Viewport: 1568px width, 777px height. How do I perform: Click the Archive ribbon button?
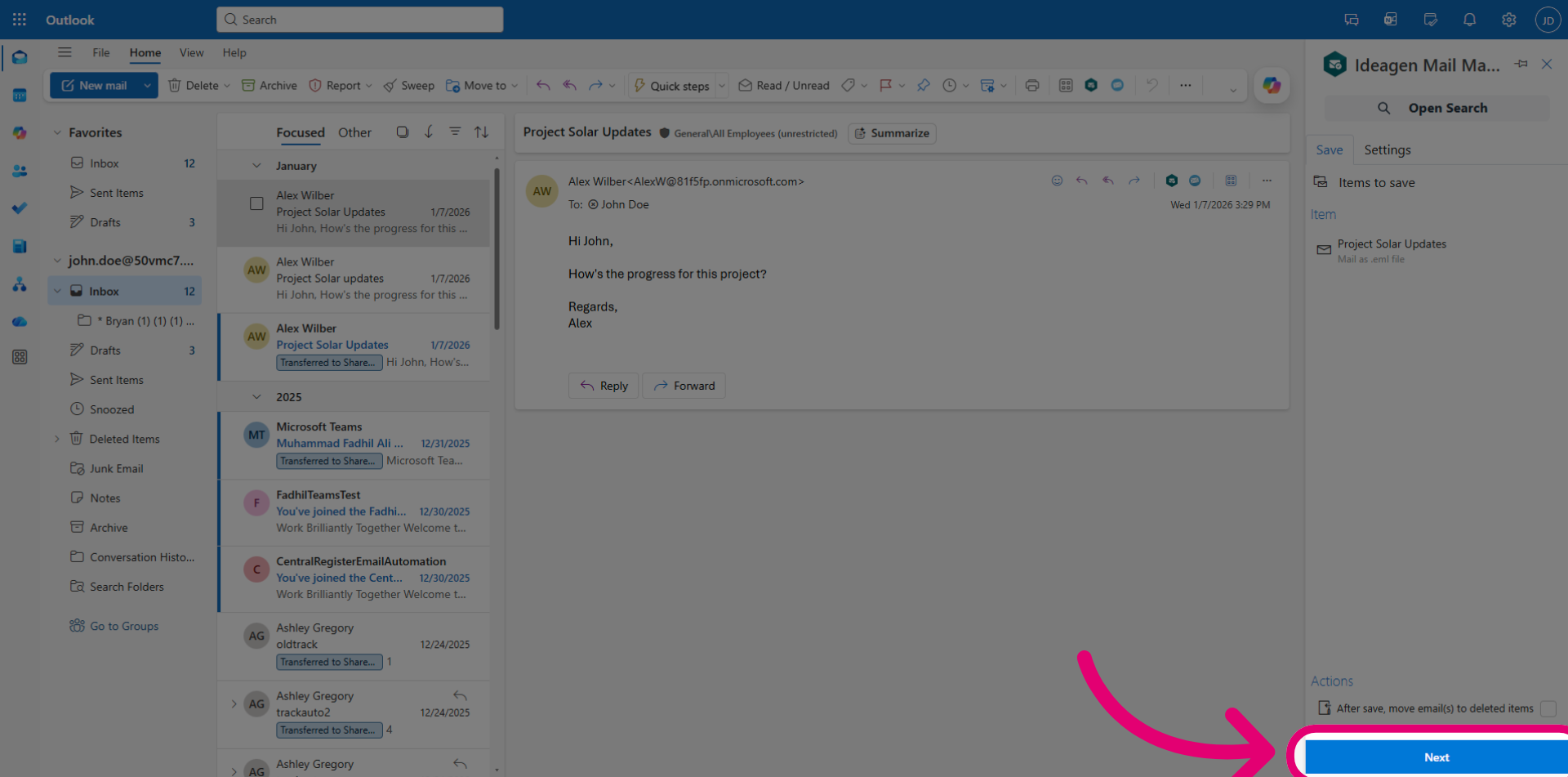pos(269,85)
